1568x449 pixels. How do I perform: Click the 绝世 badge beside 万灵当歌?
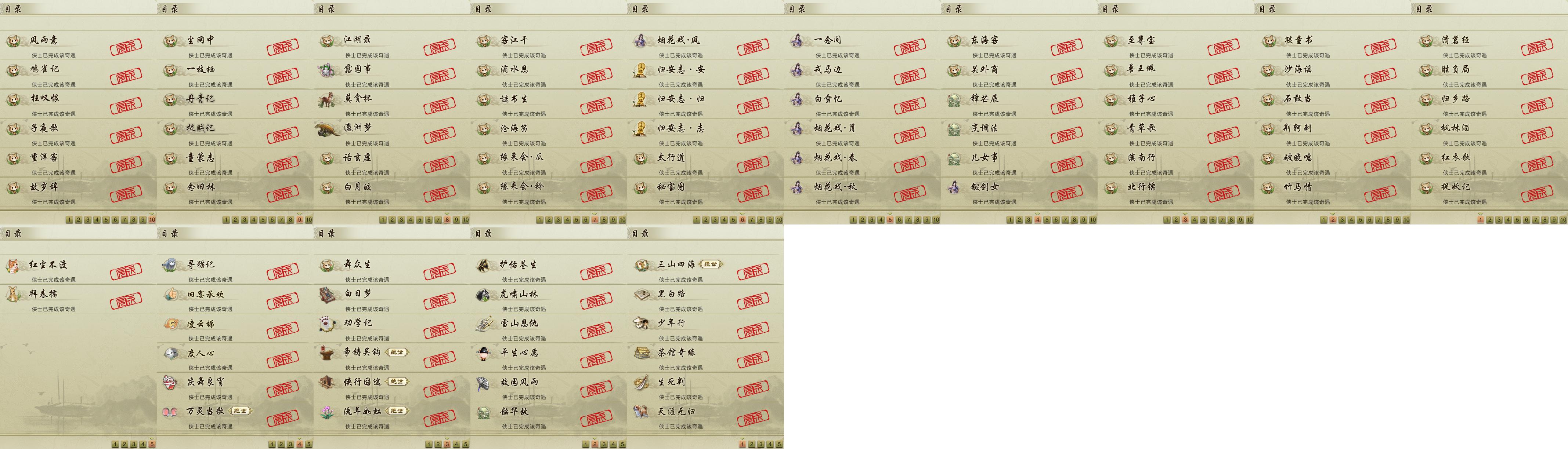(x=240, y=411)
